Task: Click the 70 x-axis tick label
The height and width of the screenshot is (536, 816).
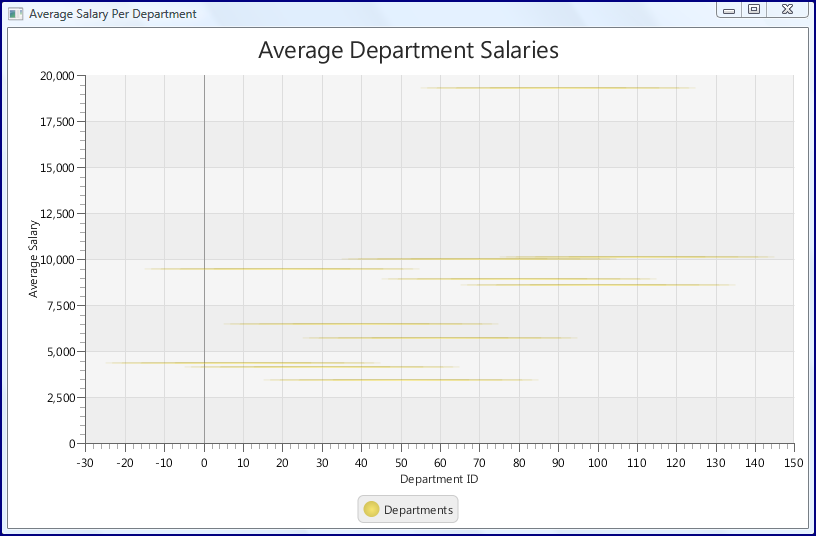Action: (479, 463)
